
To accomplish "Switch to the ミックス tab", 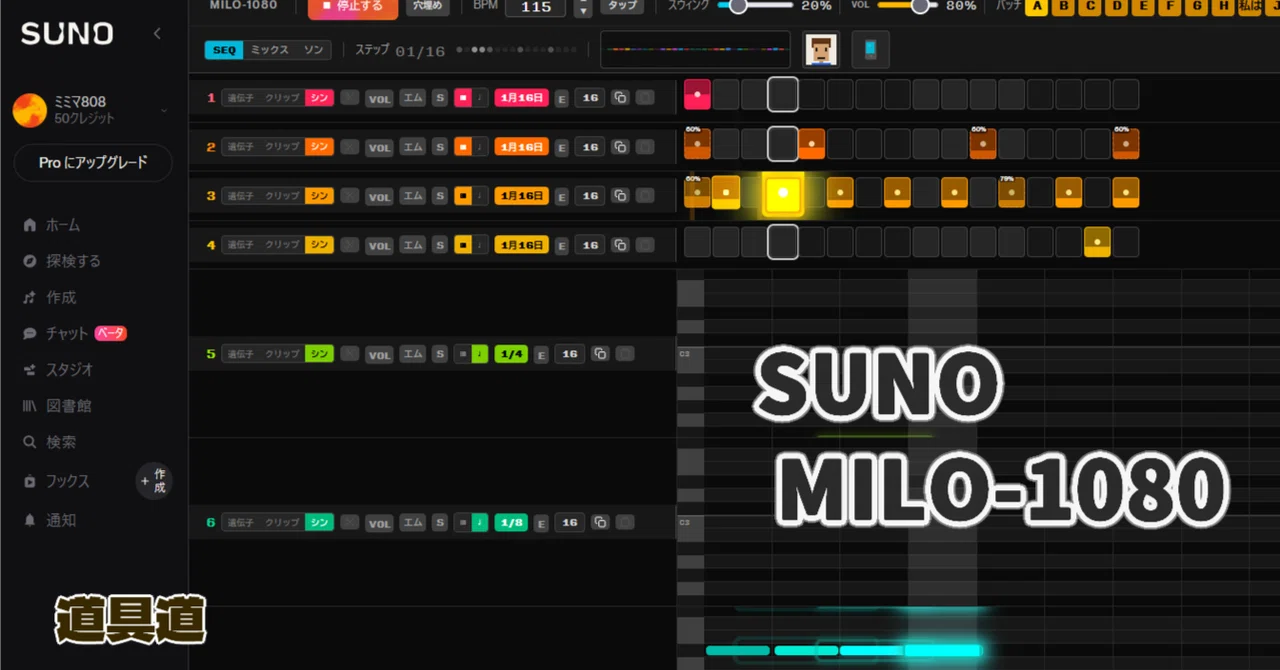I will (269, 50).
